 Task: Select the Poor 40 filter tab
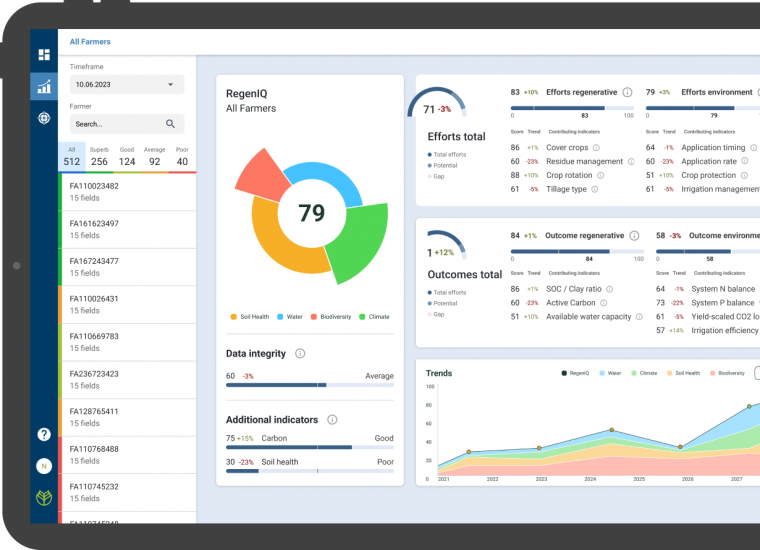click(x=182, y=156)
